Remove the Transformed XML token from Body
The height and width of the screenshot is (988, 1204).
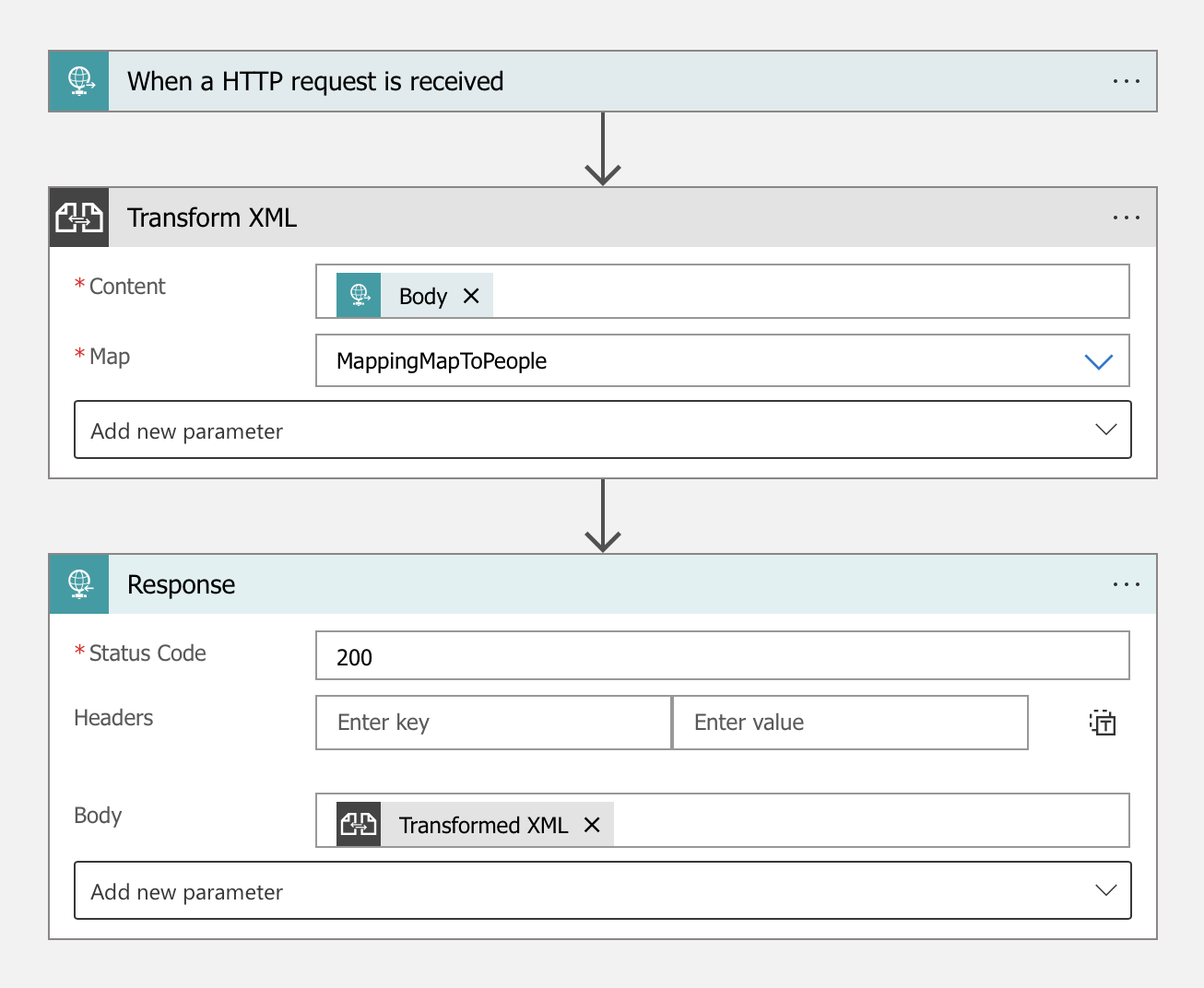[592, 825]
